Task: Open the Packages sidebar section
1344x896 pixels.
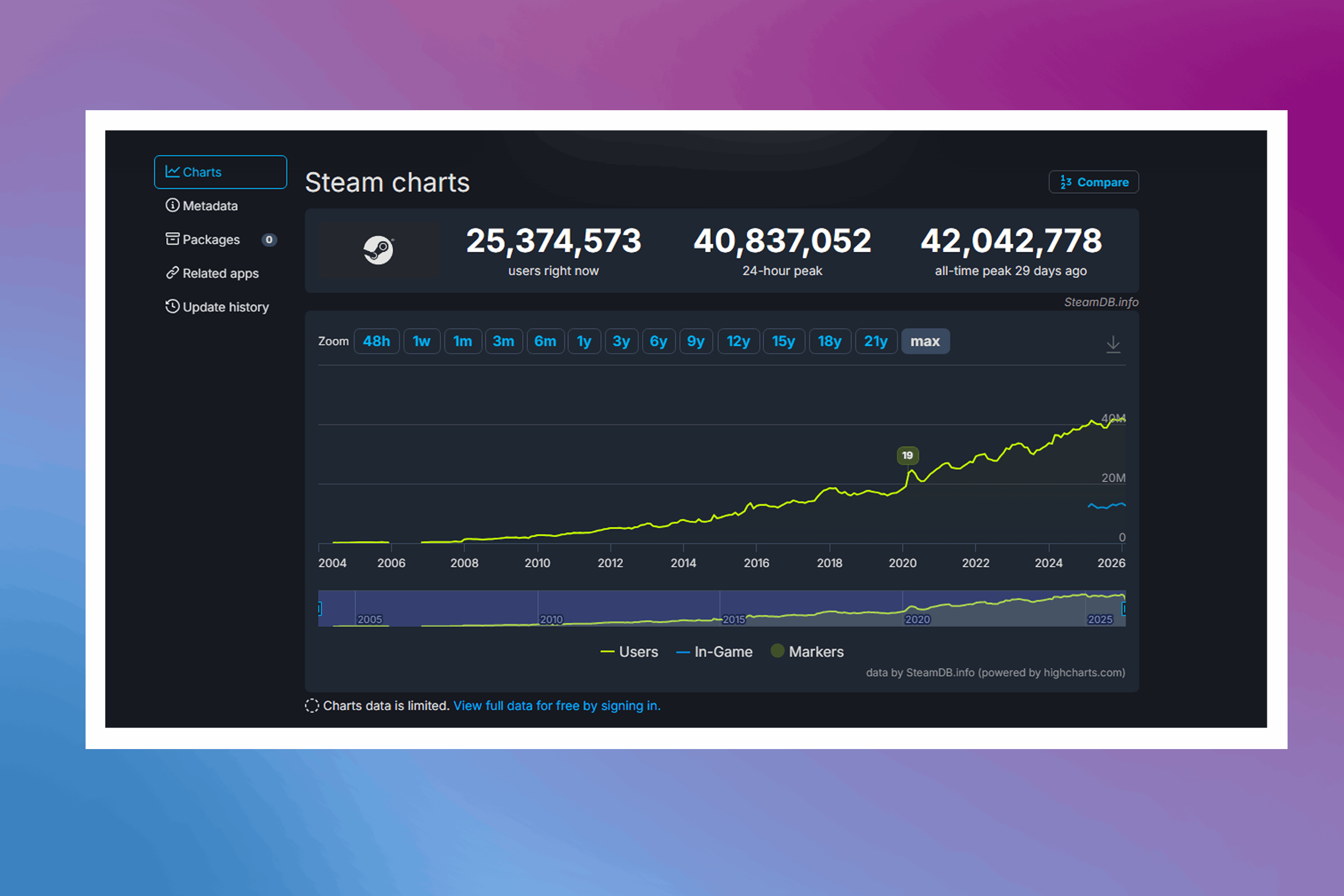Action: 211,239
